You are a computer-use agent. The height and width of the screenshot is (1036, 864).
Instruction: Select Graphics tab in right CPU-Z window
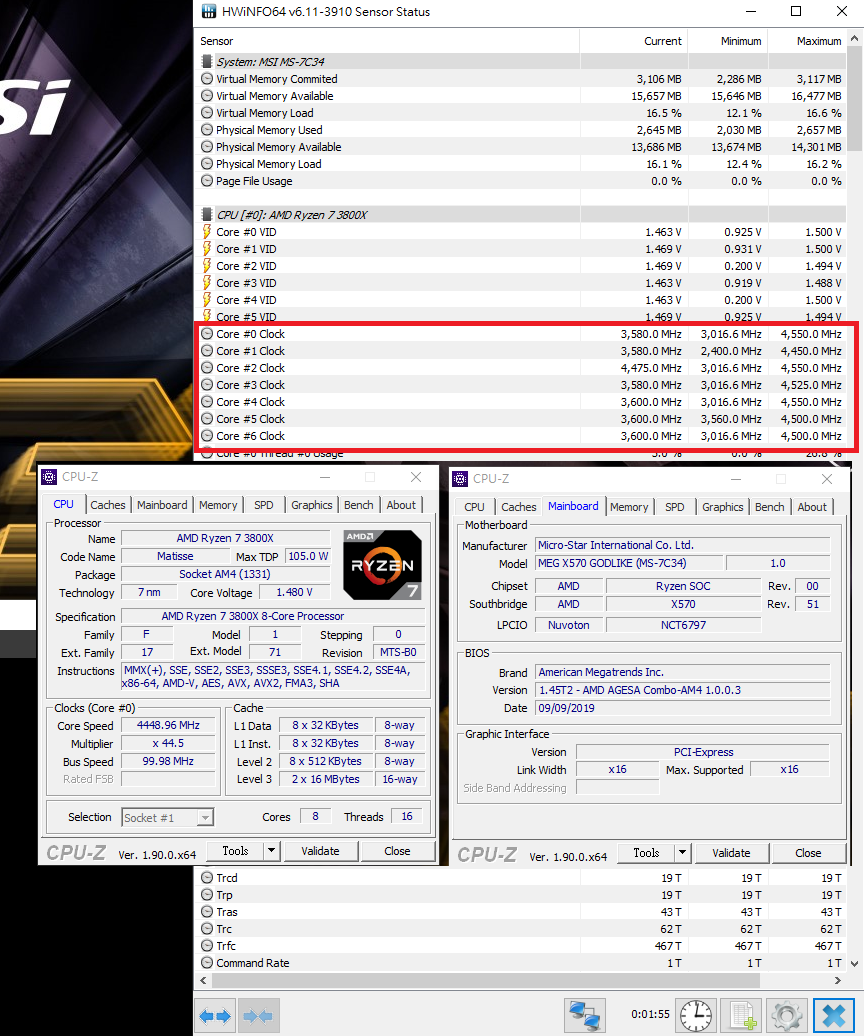[723, 507]
